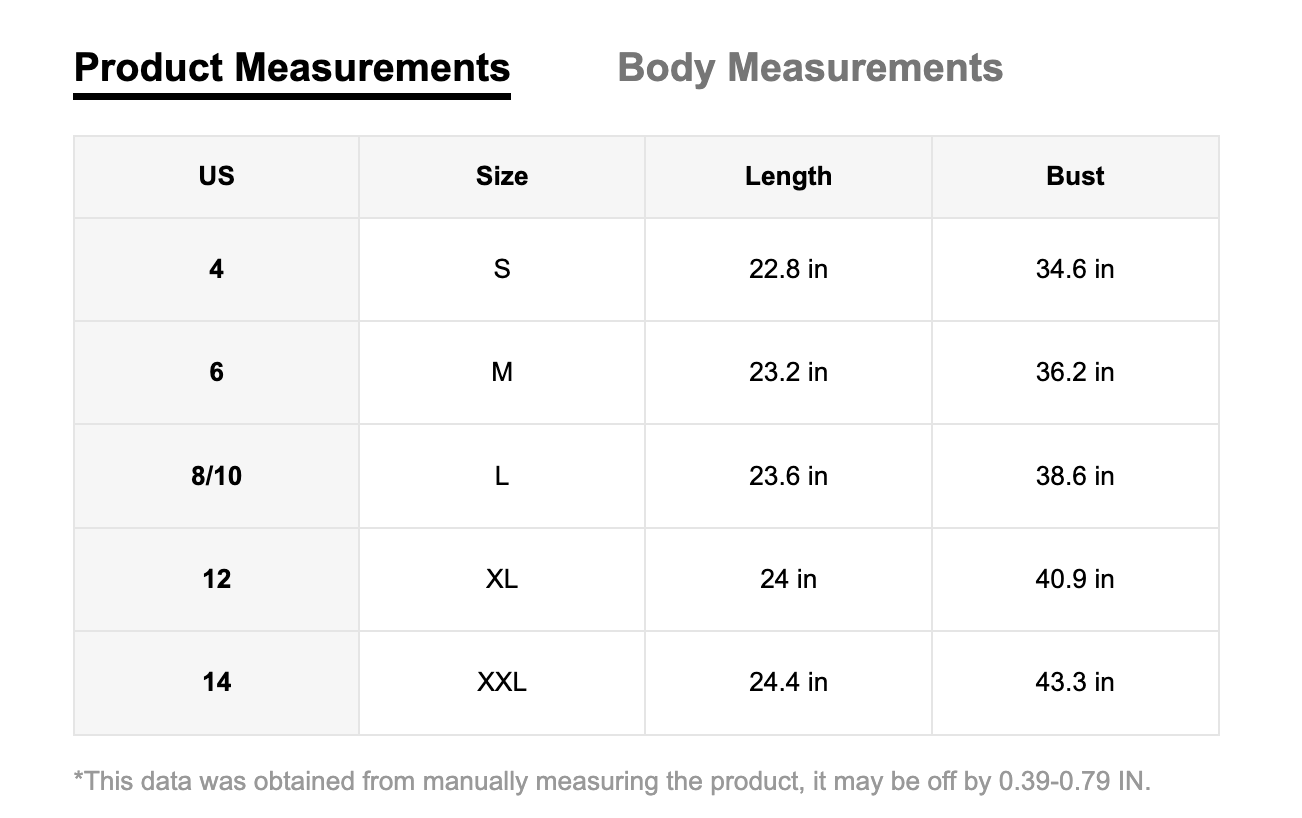Click the 24 in length cell
This screenshot has height=818, width=1302.
click(788, 579)
